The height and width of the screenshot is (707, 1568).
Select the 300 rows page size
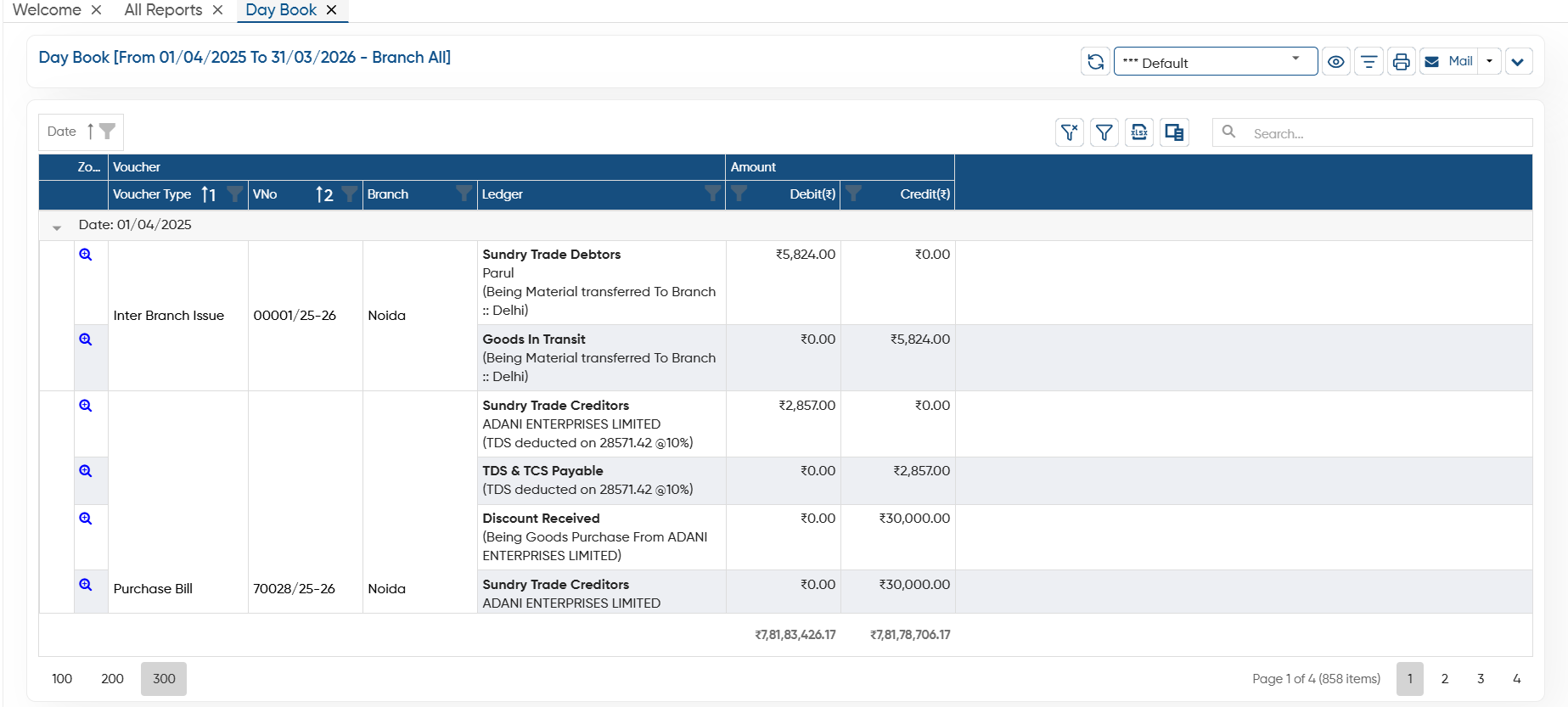coord(164,679)
